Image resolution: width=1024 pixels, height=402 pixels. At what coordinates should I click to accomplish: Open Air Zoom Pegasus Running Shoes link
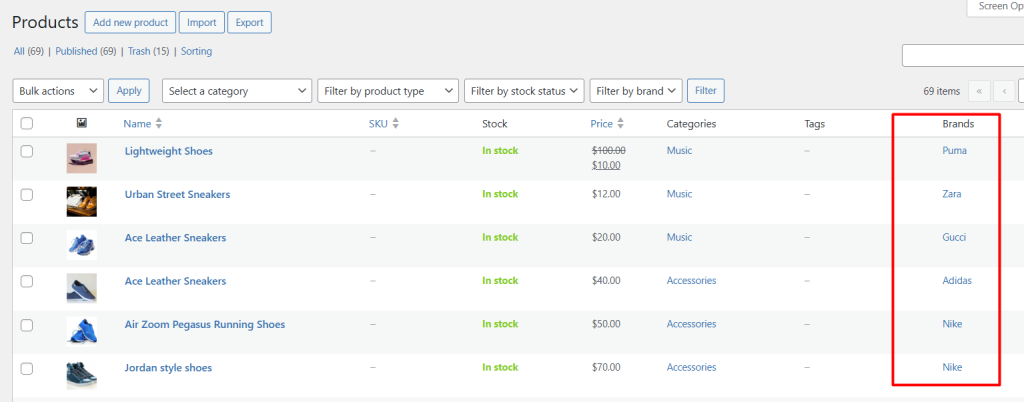pos(205,324)
